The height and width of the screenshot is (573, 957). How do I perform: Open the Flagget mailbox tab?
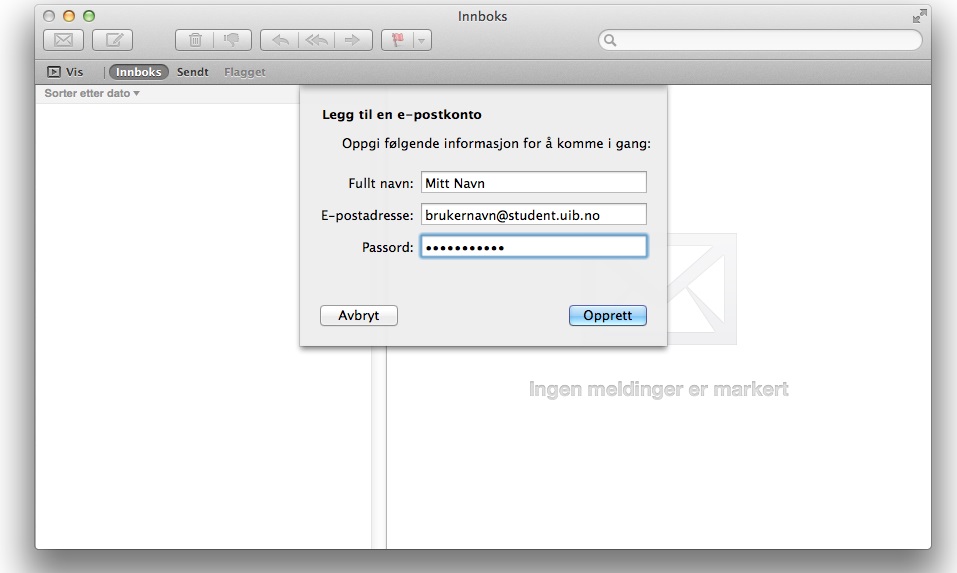245,72
